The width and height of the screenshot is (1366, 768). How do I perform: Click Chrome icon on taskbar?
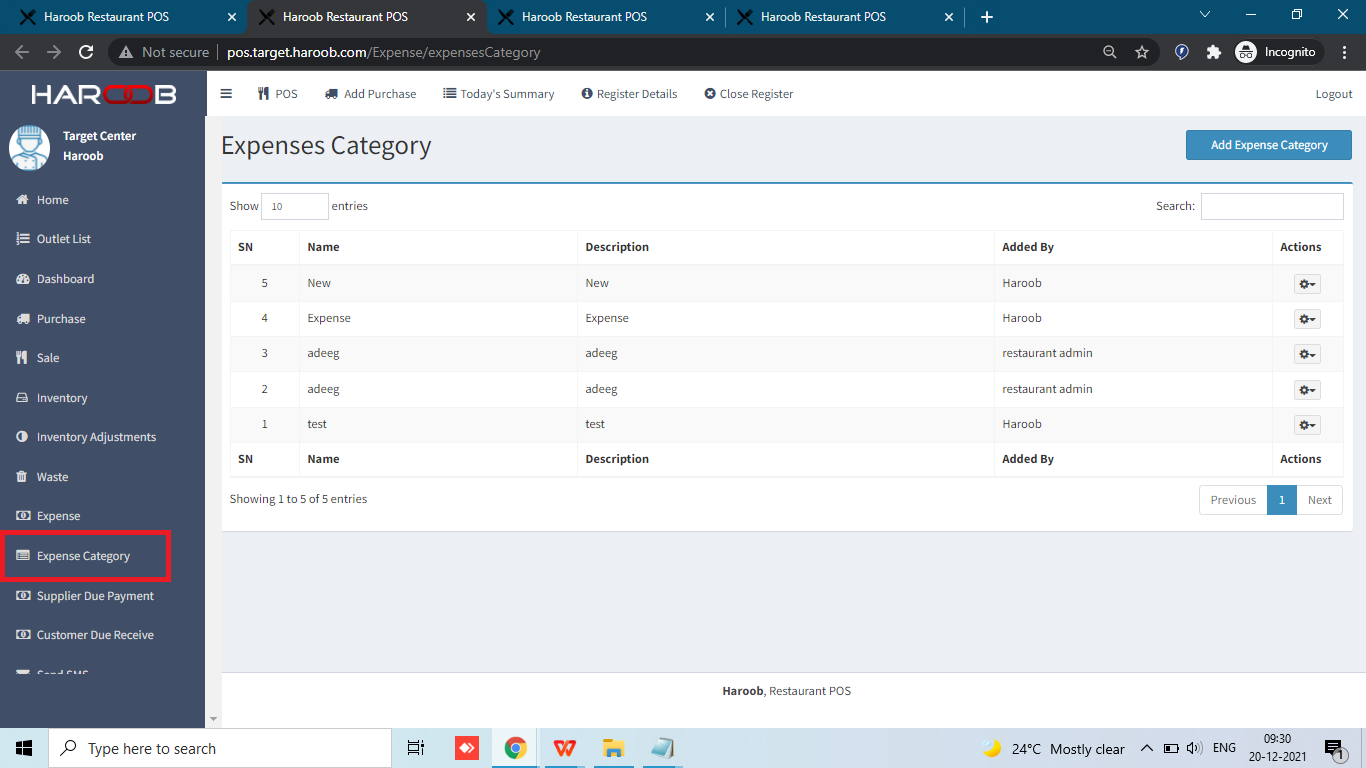point(516,748)
